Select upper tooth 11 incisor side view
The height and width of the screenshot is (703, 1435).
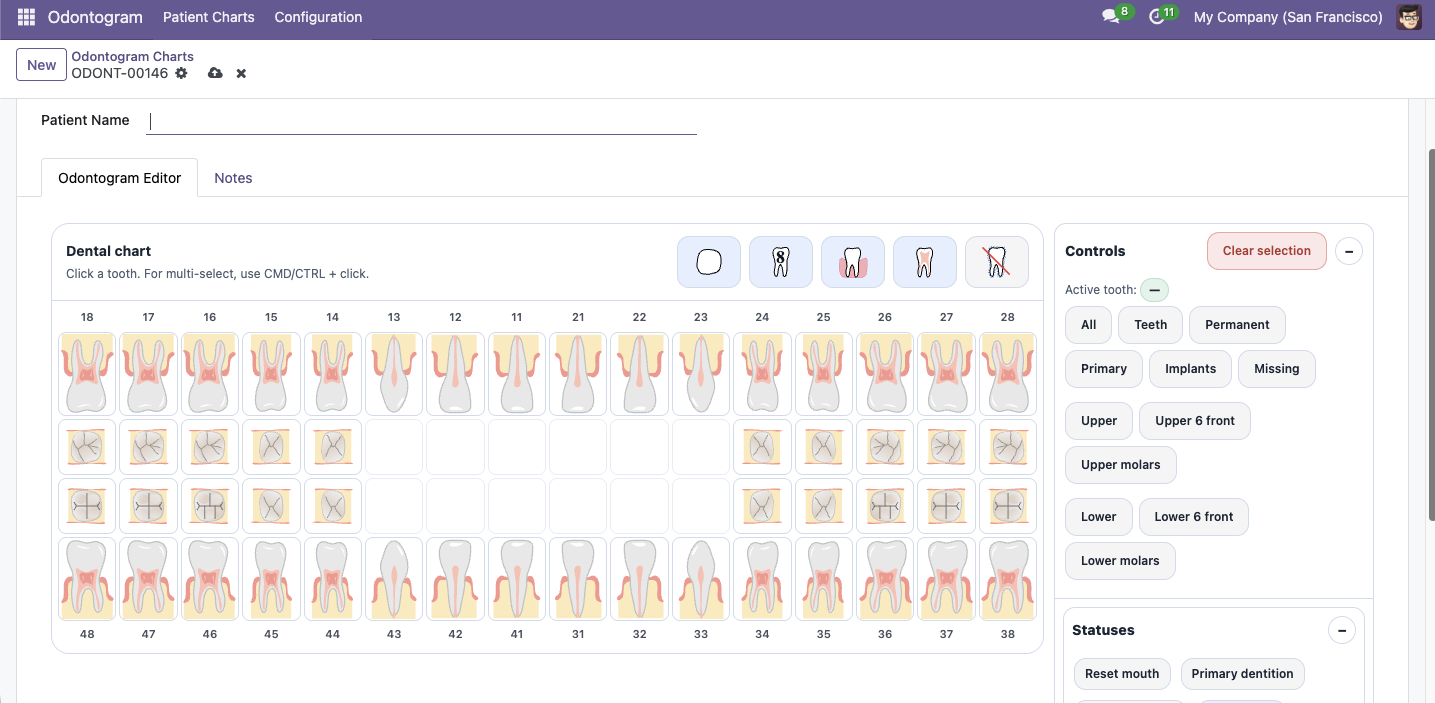517,373
